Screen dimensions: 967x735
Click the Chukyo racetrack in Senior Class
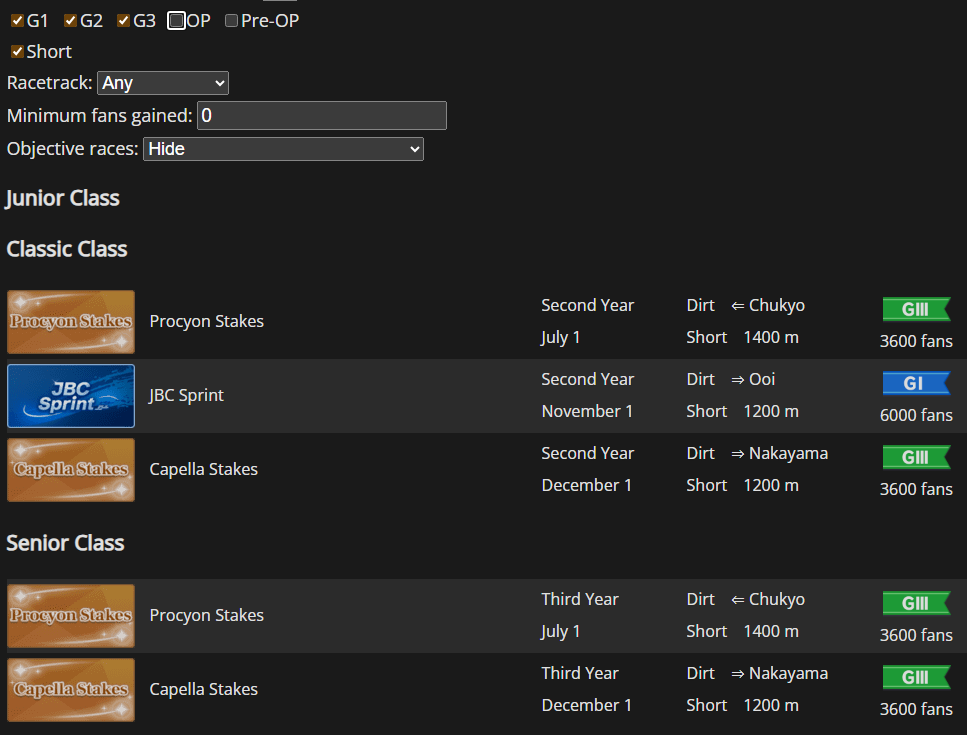tap(777, 600)
